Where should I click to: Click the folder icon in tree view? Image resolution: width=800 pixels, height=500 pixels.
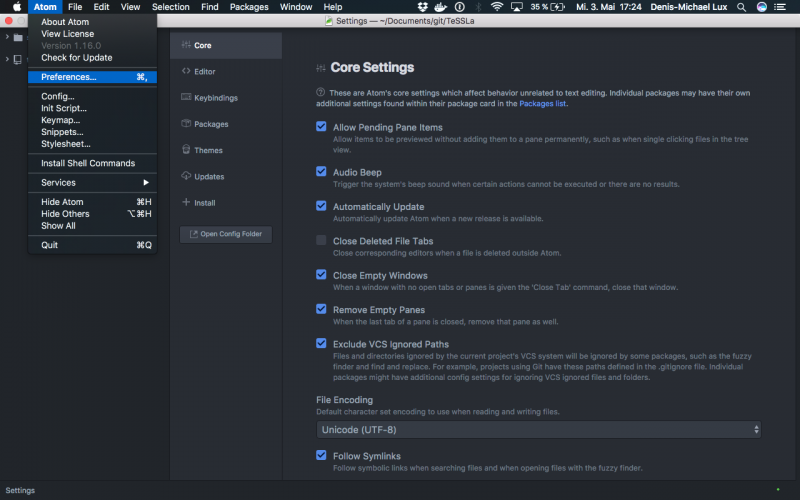tap(18, 37)
